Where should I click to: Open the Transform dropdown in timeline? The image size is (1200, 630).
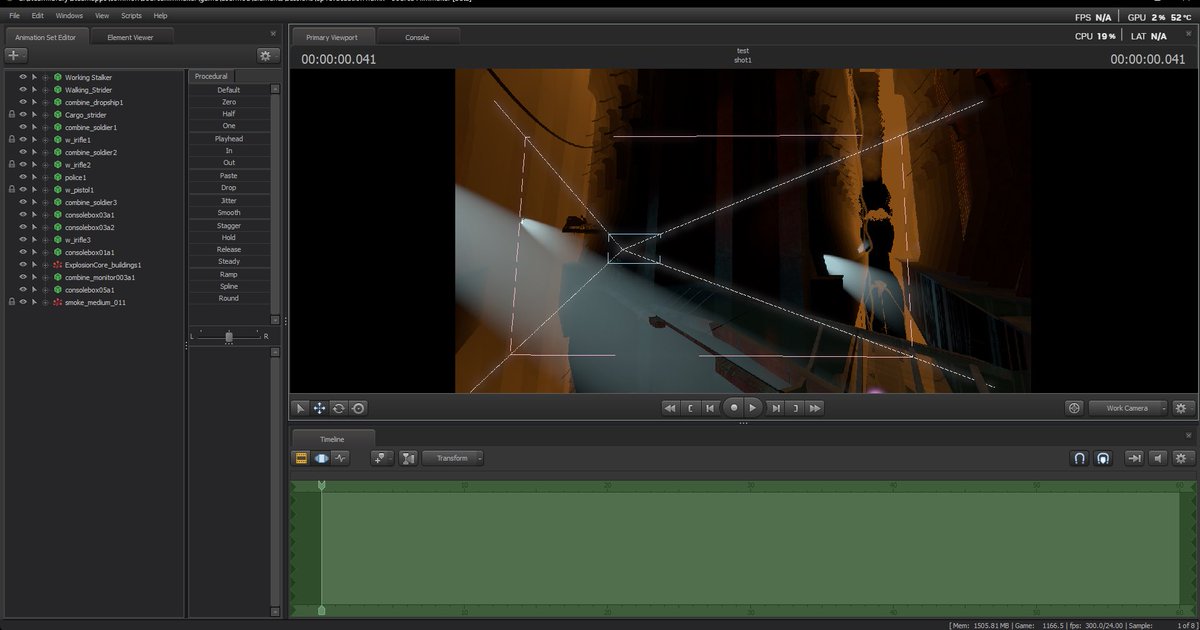453,458
